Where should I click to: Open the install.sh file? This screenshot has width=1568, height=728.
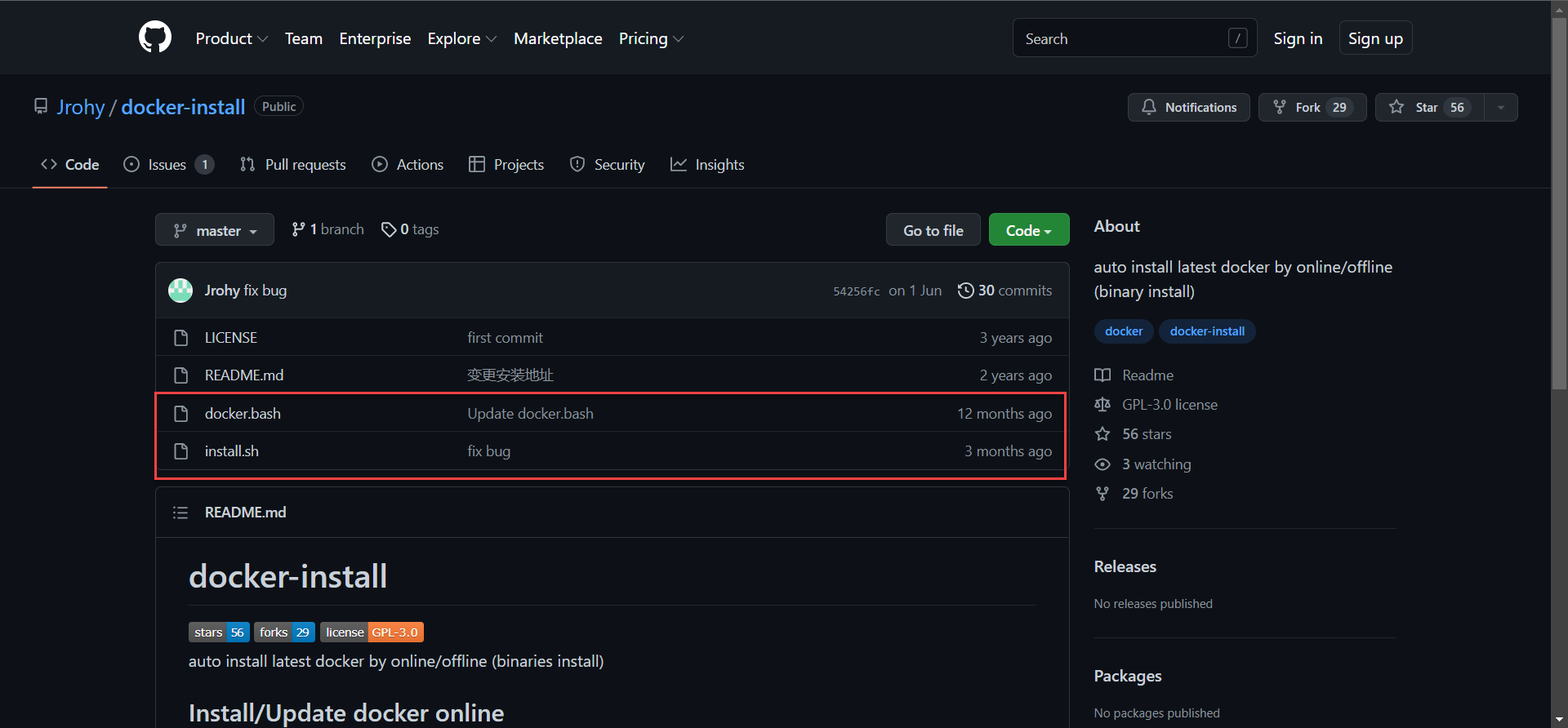coord(232,451)
